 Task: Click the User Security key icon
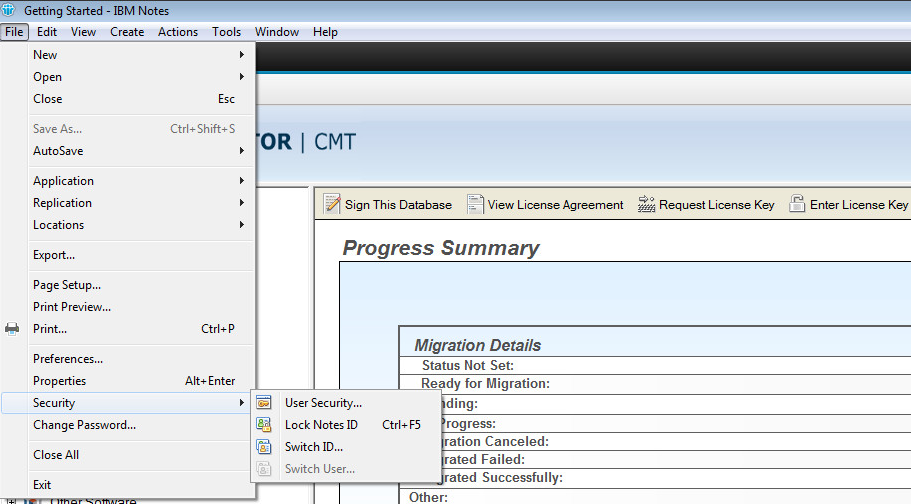[264, 403]
